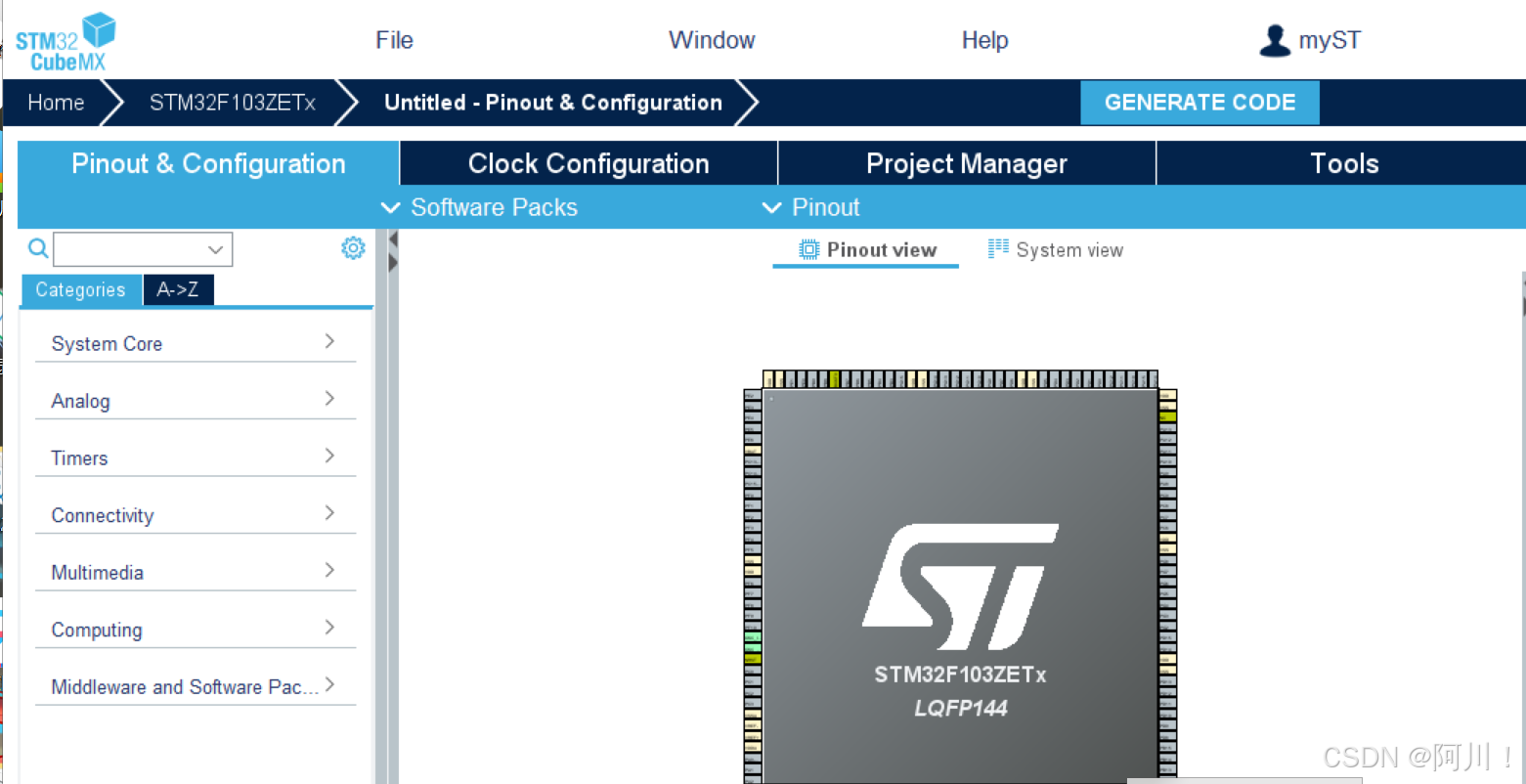This screenshot has height=784, width=1526.
Task: Expand the System Core category
Action: (196, 343)
